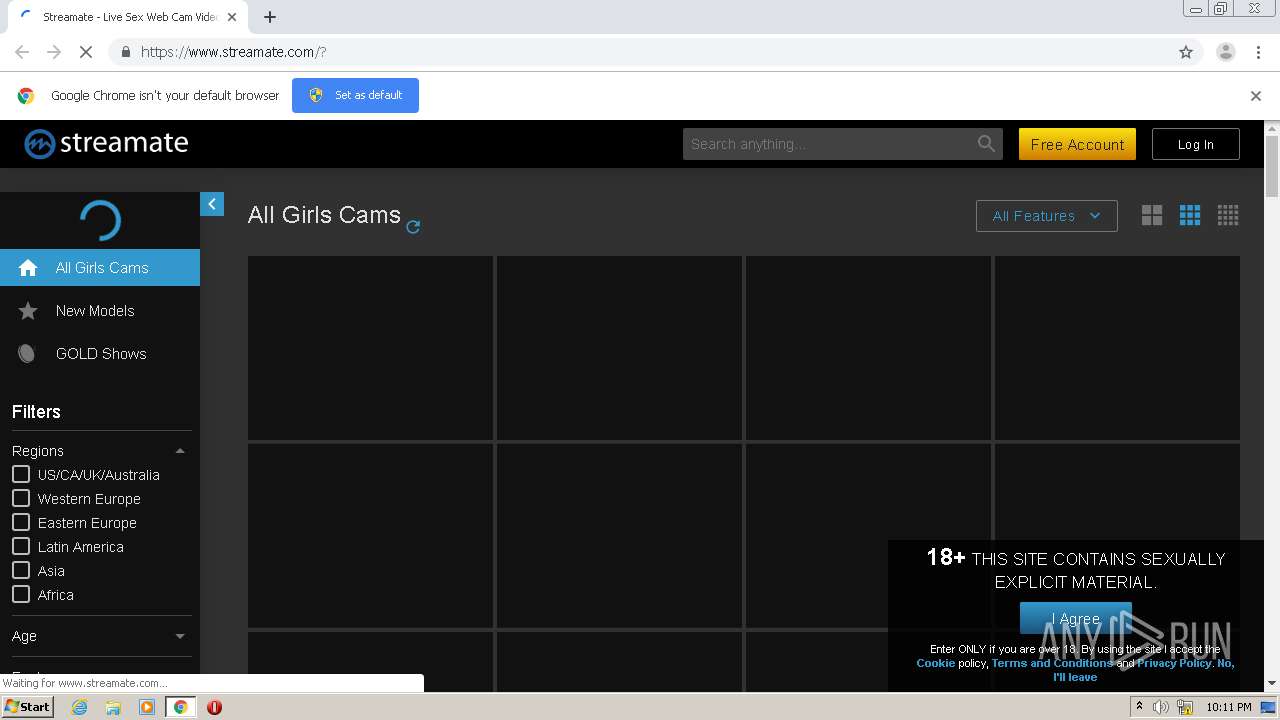Expand the Age filter section

pos(180,636)
